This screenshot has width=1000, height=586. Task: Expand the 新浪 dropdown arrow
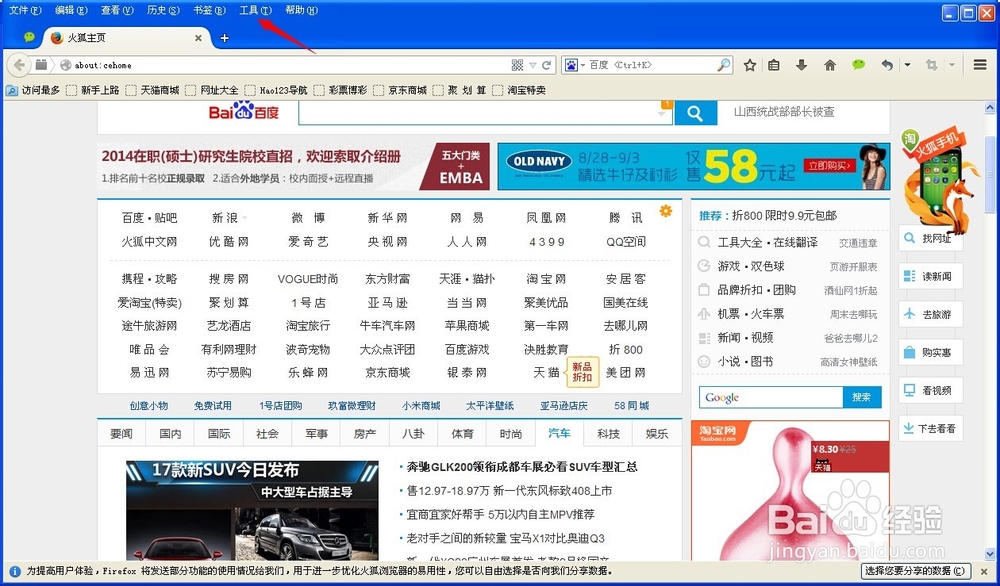[x=245, y=219]
